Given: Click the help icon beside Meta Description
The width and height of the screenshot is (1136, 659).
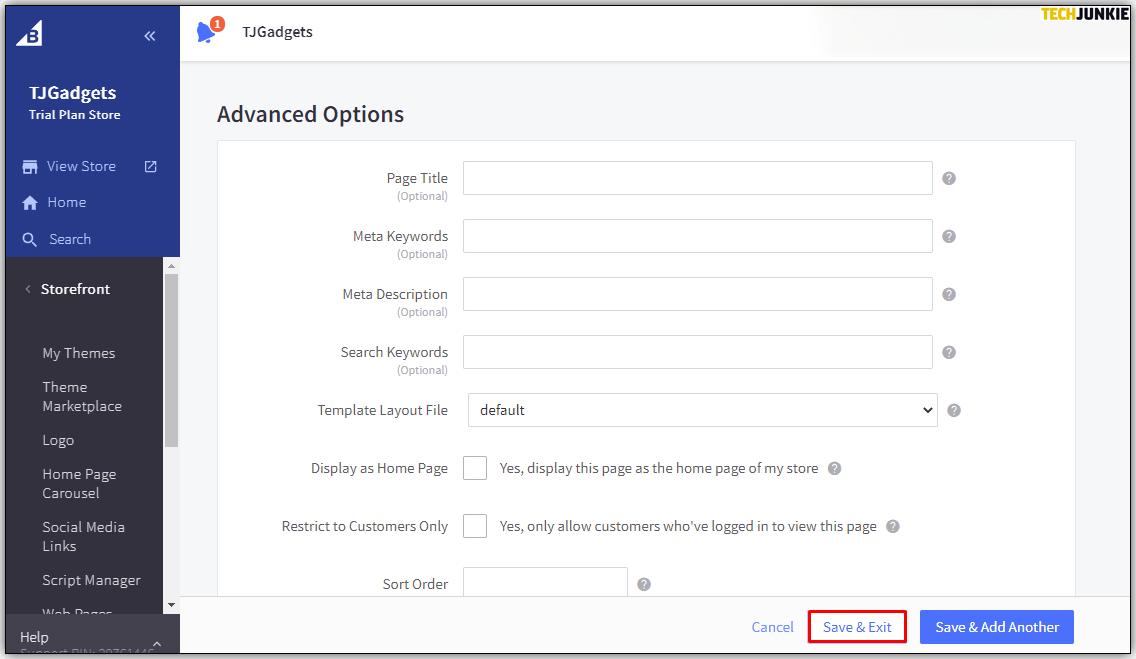Looking at the screenshot, I should [949, 294].
